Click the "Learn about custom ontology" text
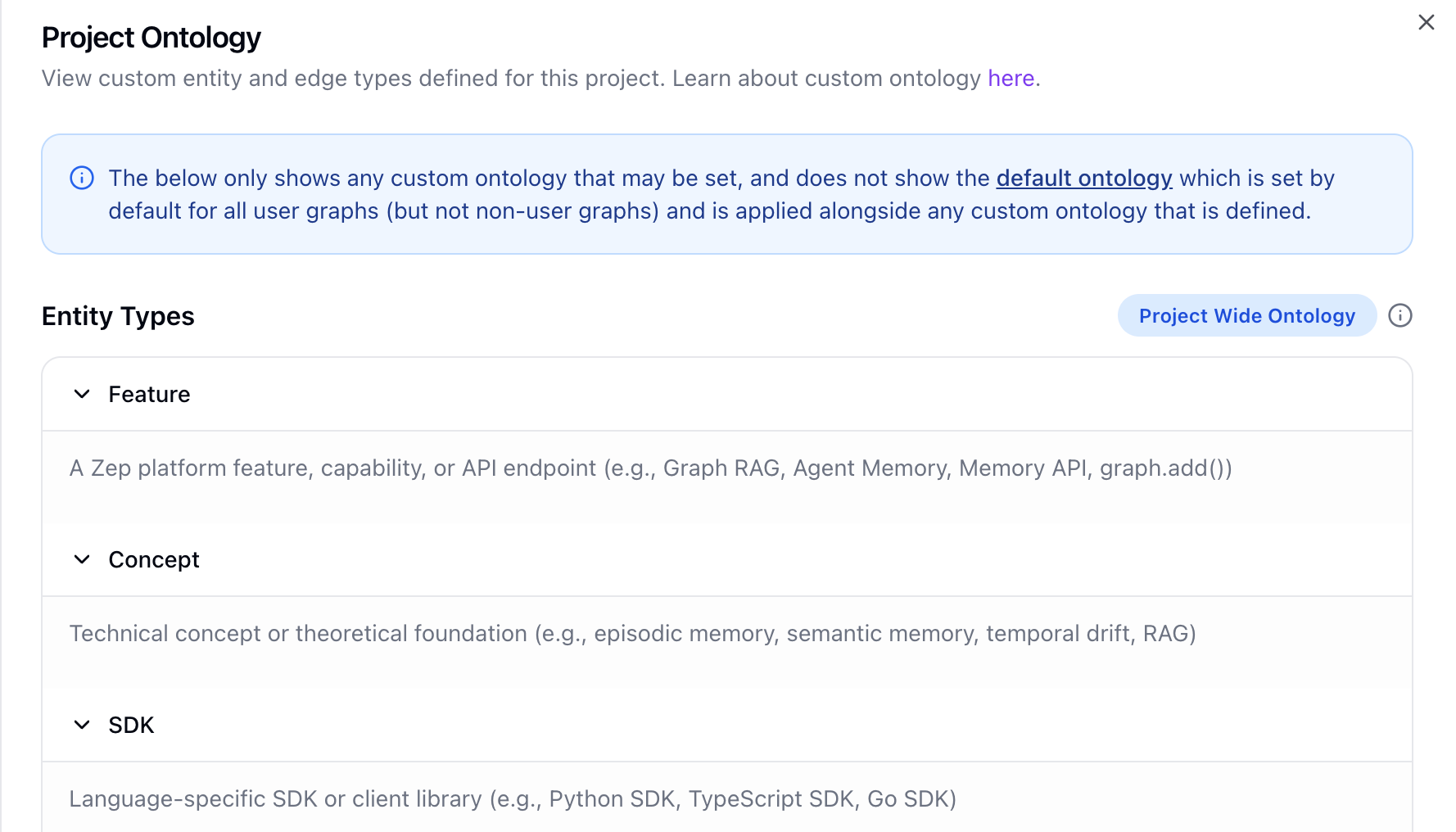The height and width of the screenshot is (832, 1456). (825, 79)
